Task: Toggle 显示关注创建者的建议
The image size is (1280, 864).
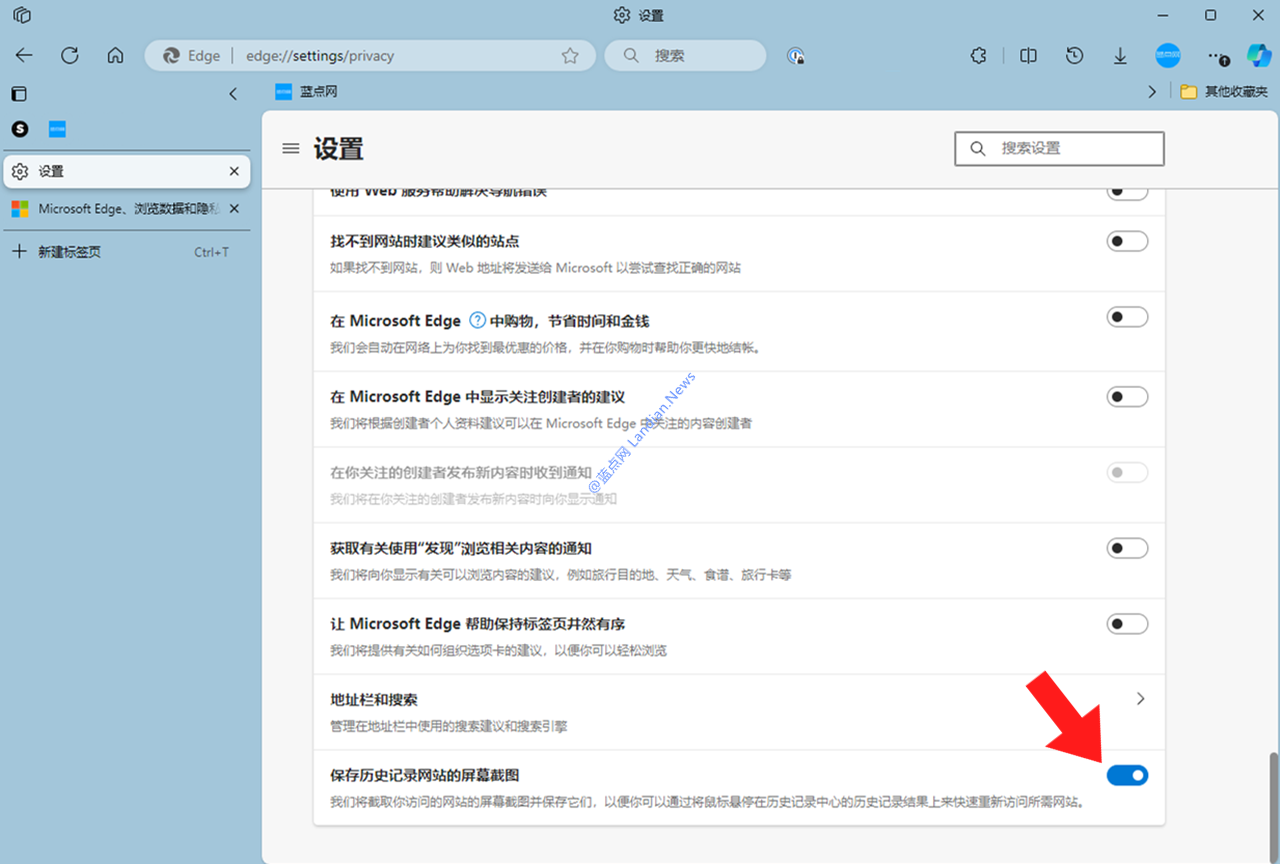Action: coord(1127,397)
